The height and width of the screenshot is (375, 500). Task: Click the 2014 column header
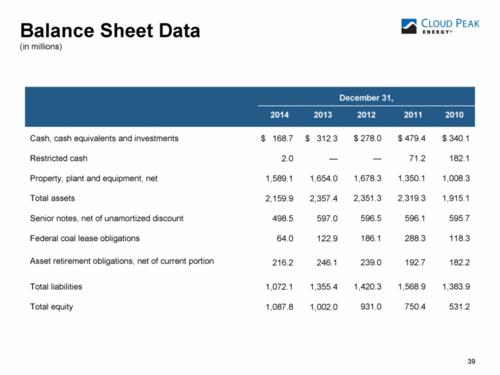[279, 115]
